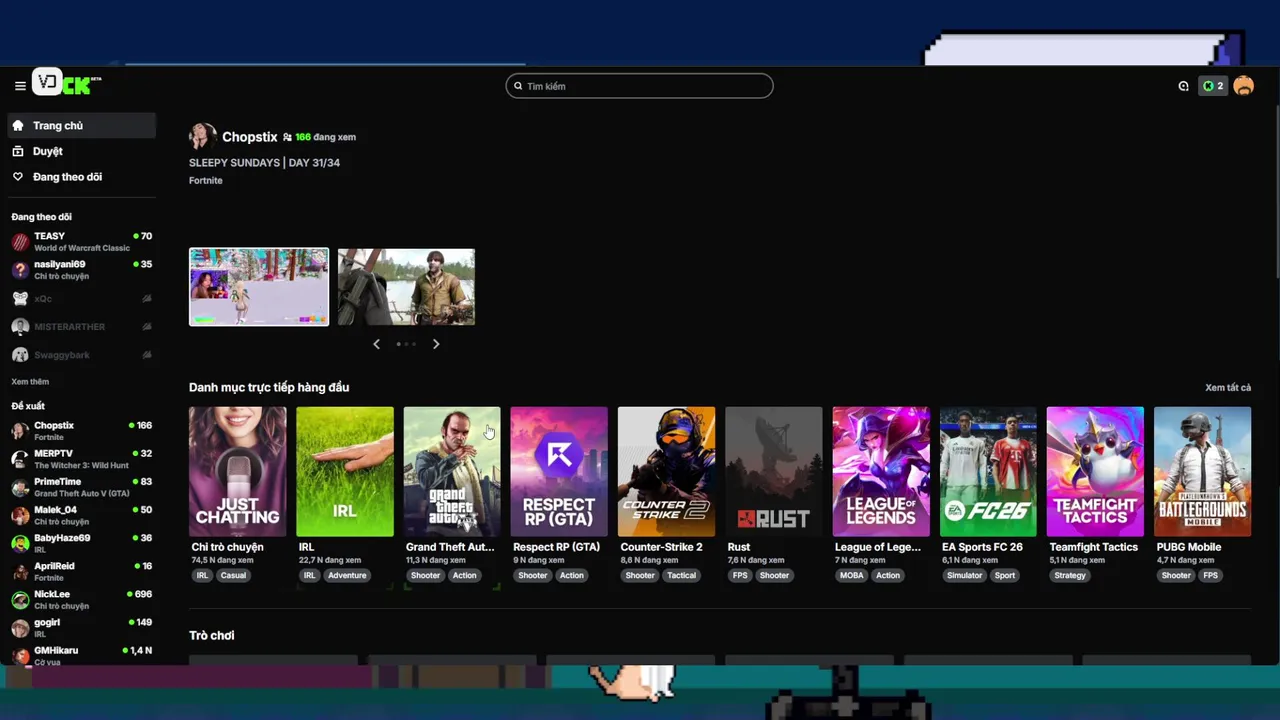Open Grand Theft Auto category card

tap(452, 471)
